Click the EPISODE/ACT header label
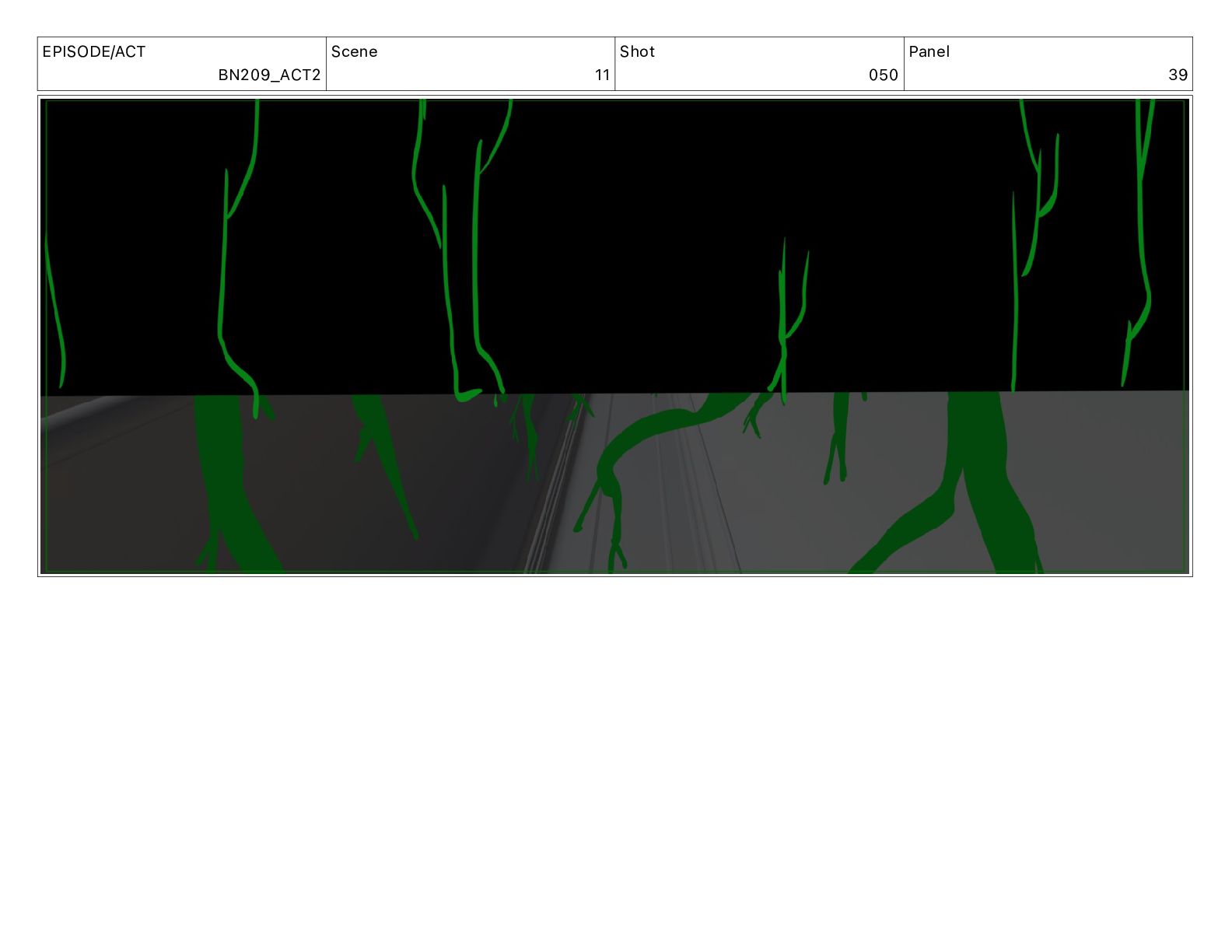The height and width of the screenshot is (952, 1232). [x=93, y=51]
